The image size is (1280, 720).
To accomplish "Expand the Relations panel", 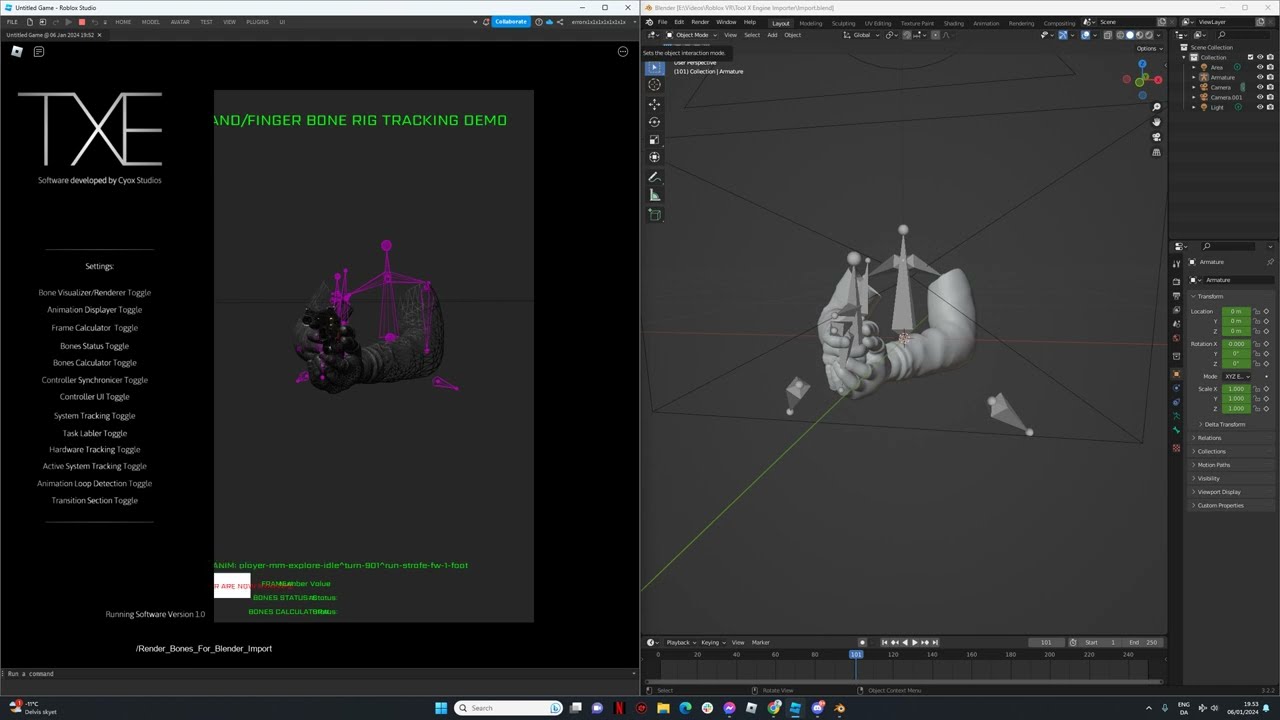I will pyautogui.click(x=1209, y=438).
